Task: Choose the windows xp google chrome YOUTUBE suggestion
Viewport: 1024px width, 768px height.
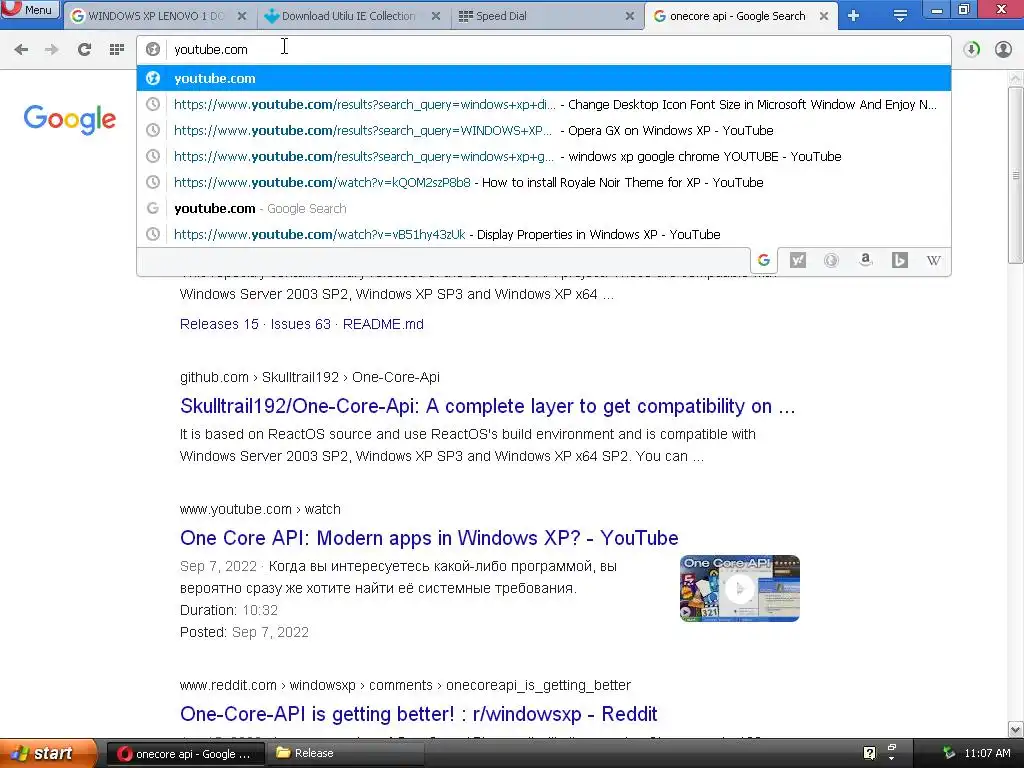Action: pos(543,157)
